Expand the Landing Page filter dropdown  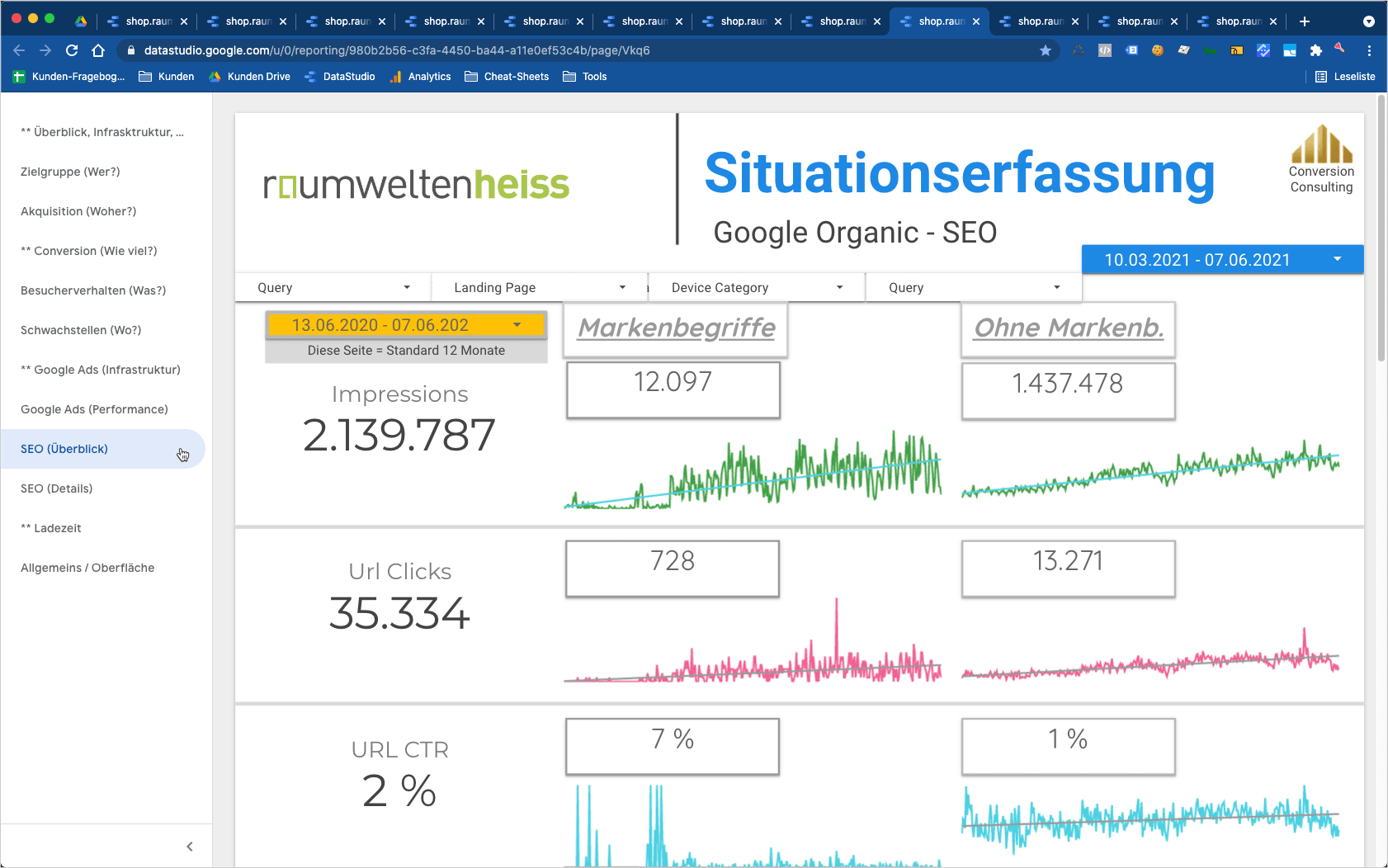click(540, 288)
